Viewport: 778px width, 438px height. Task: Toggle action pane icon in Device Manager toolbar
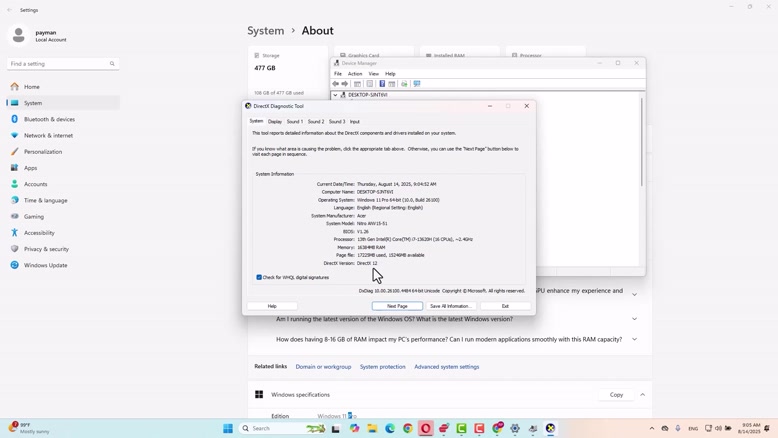pyautogui.click(x=392, y=84)
